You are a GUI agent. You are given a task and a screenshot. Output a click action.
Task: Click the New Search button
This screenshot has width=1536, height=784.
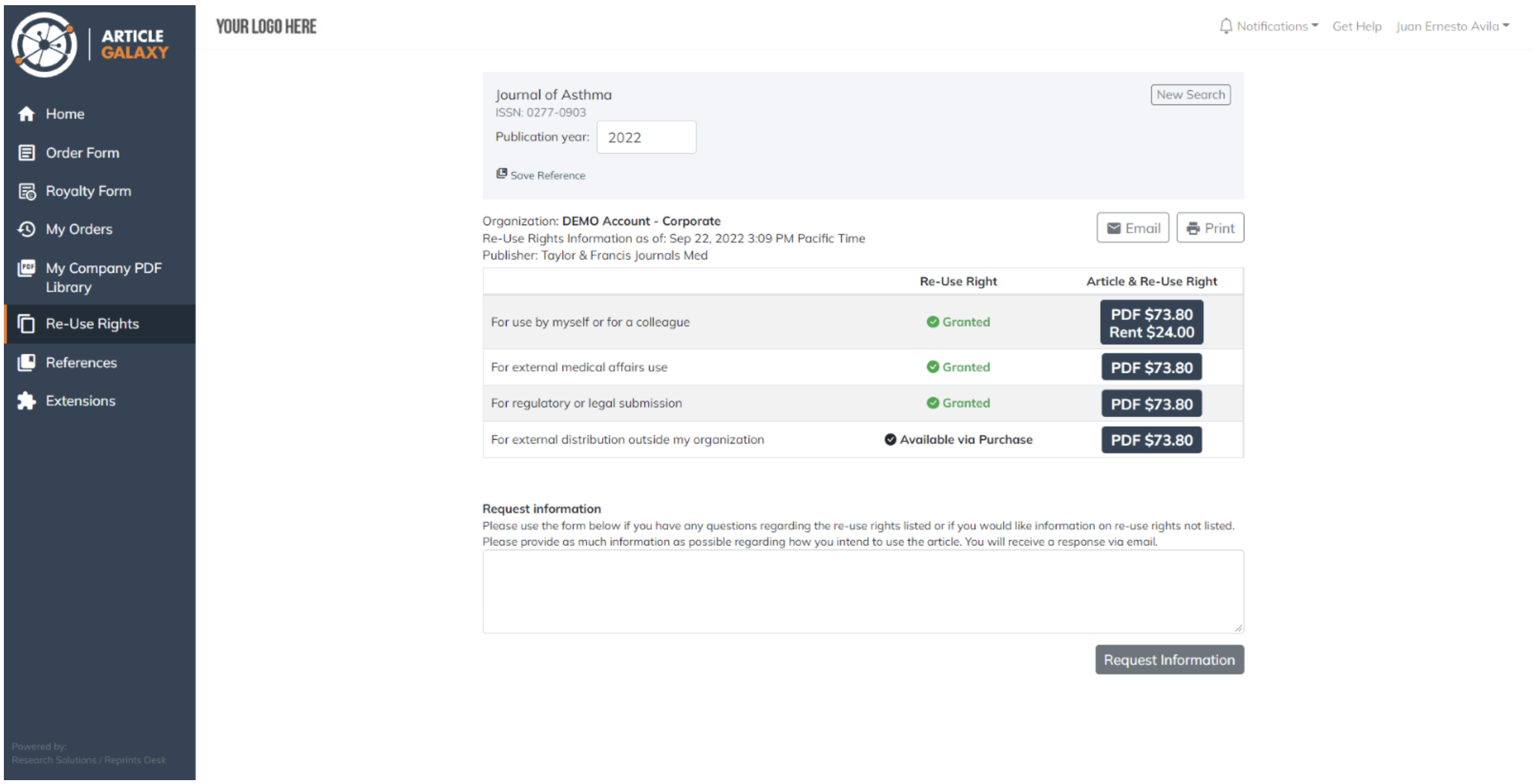[1190, 95]
